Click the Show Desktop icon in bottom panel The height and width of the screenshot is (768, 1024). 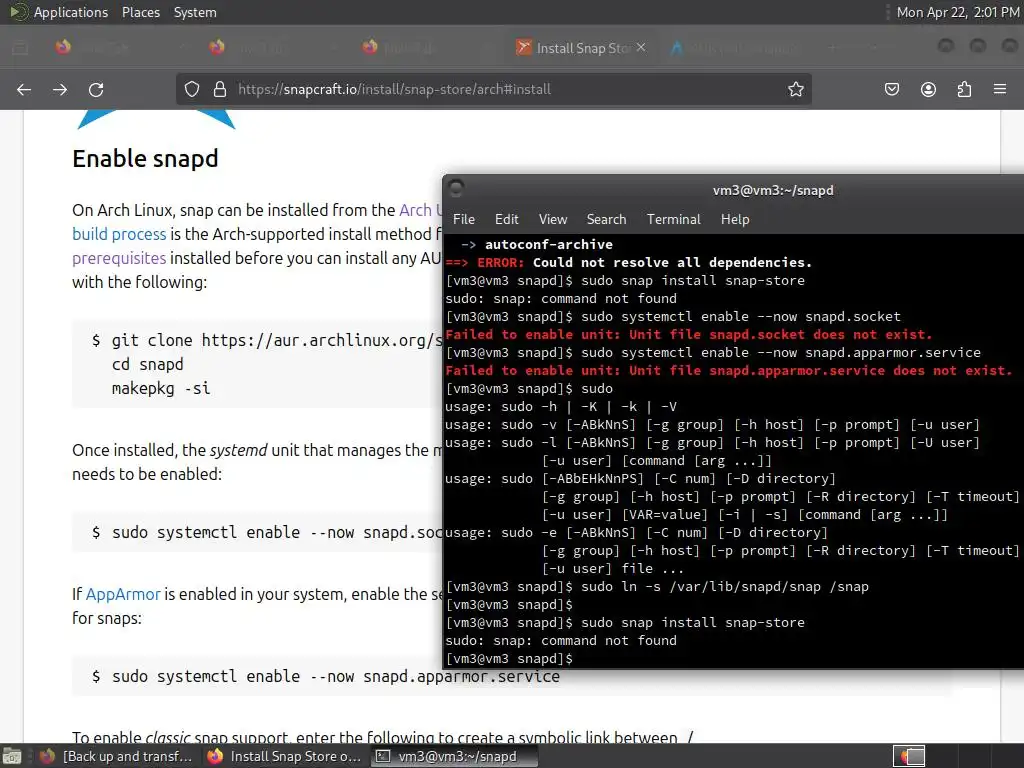point(12,757)
